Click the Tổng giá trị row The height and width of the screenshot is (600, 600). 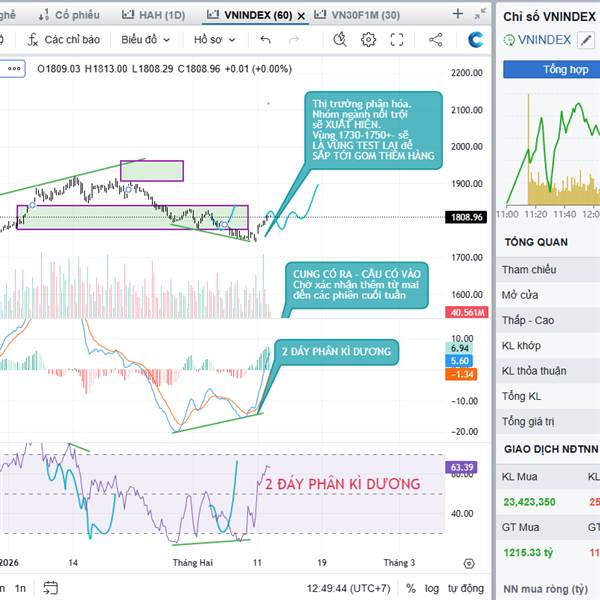point(548,421)
